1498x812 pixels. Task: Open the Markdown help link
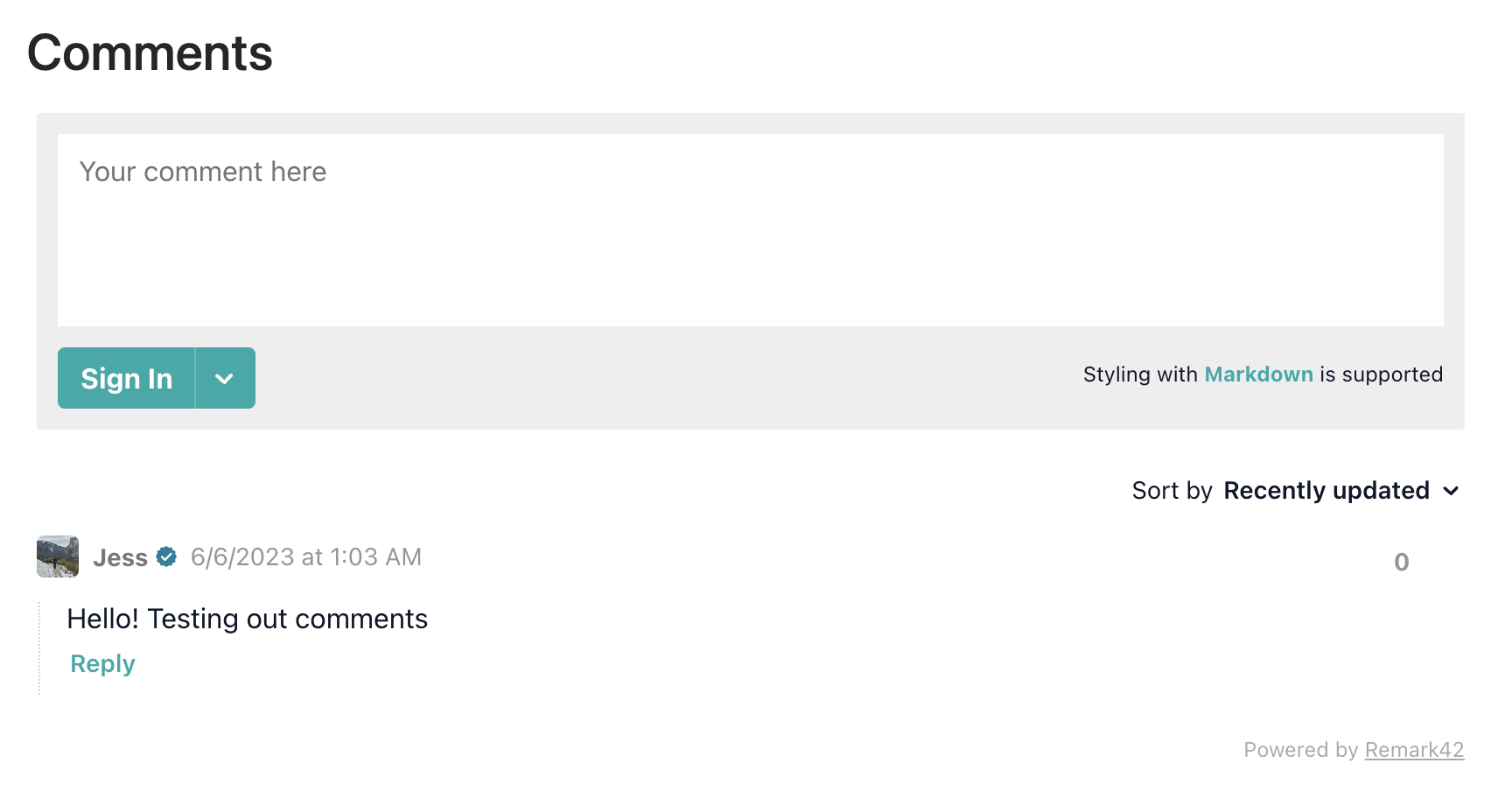click(1258, 374)
